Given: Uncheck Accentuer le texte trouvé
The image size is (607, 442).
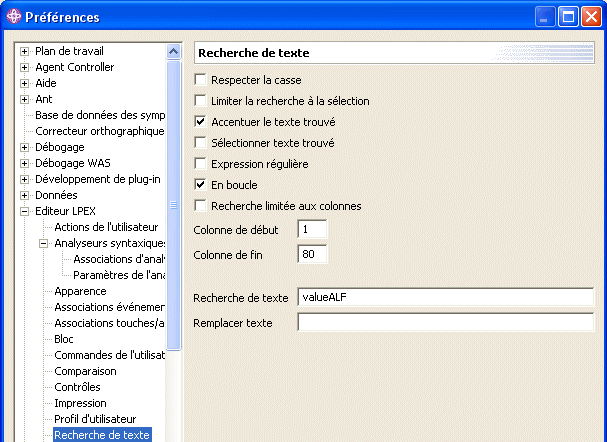Looking at the screenshot, I should coord(200,122).
